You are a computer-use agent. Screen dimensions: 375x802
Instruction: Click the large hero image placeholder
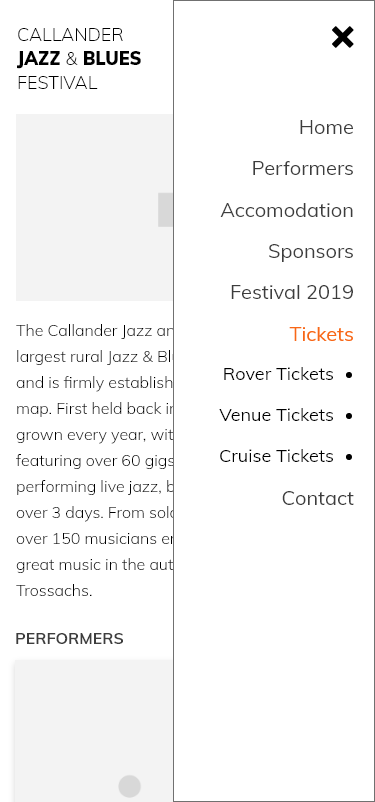point(95,207)
